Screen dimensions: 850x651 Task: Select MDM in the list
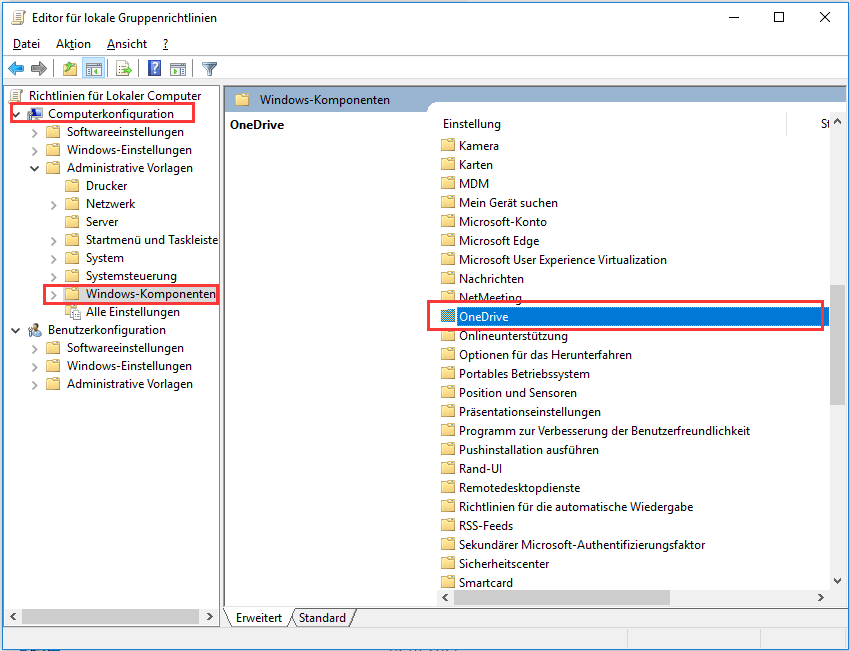(474, 183)
